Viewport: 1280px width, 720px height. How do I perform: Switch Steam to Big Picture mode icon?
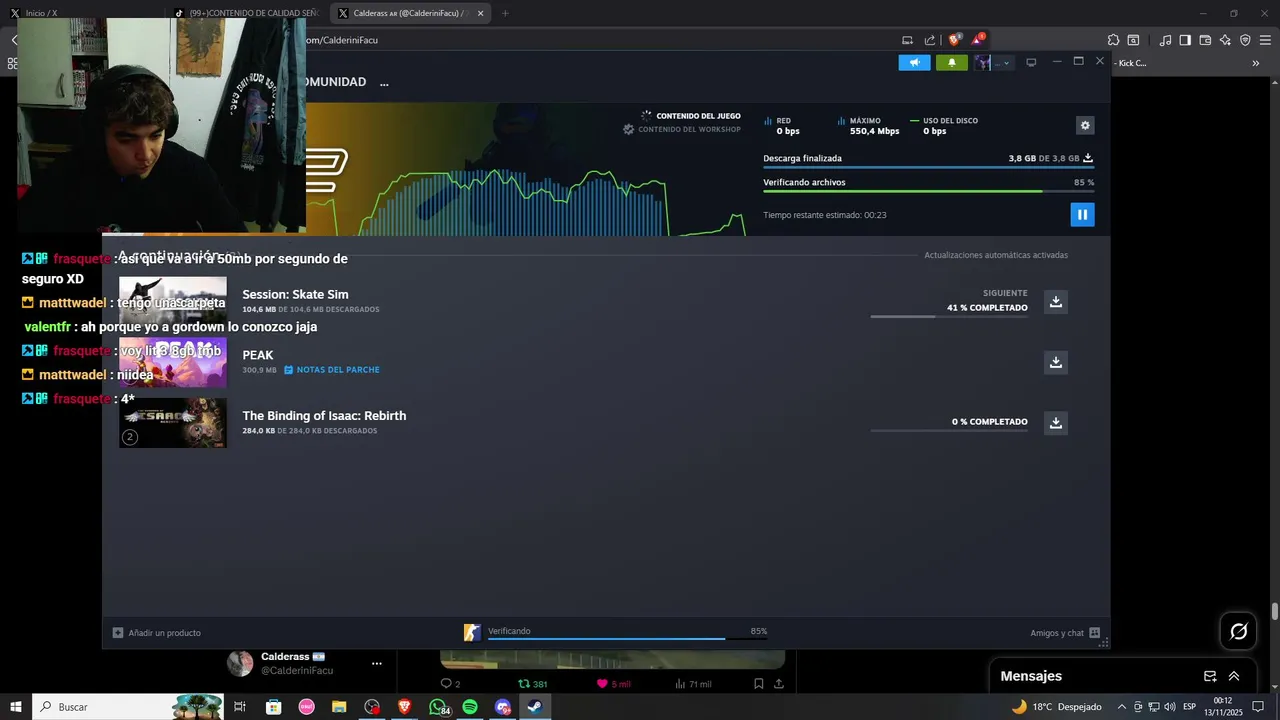(x=1031, y=62)
